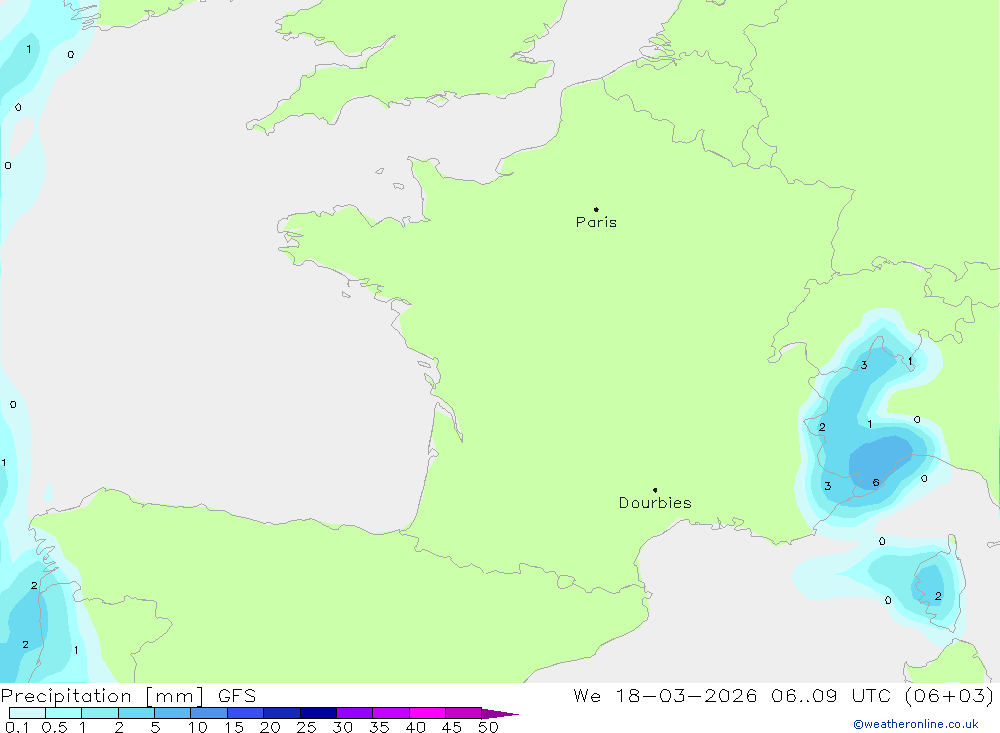
Task: Click the purple arrow tip after 50
Action: point(500,713)
